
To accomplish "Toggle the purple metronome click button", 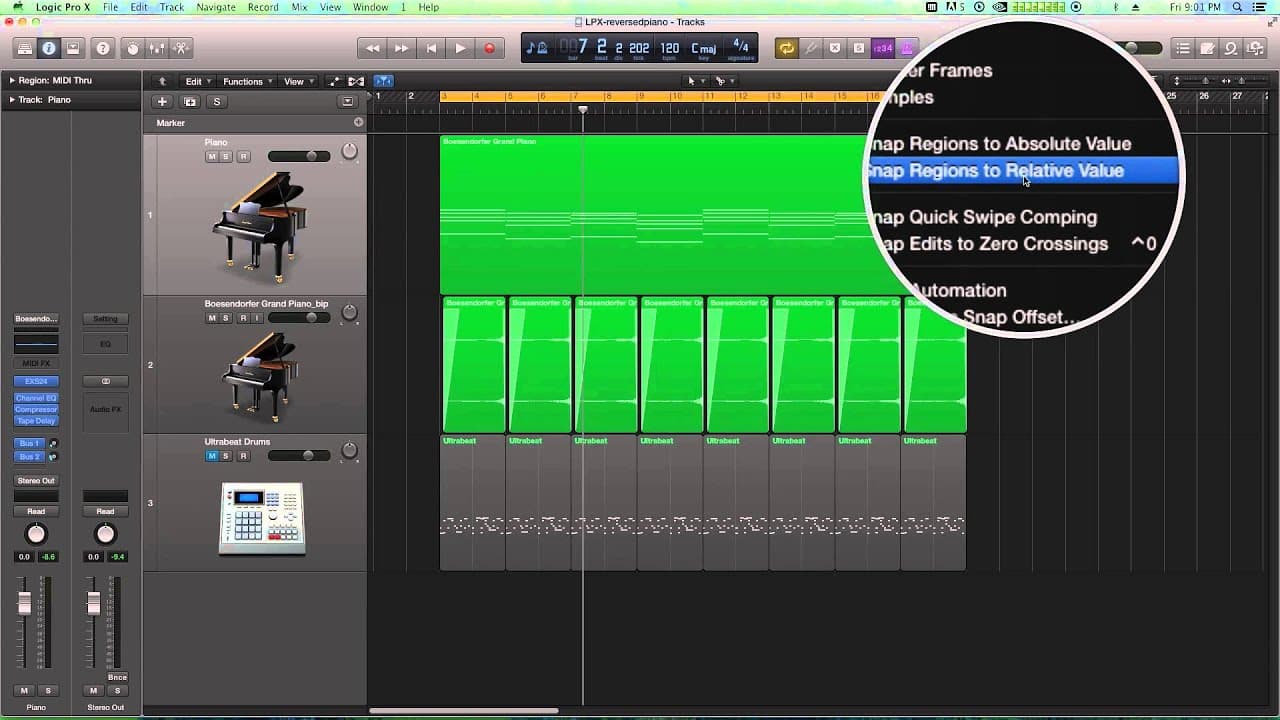I will pyautogui.click(x=907, y=48).
